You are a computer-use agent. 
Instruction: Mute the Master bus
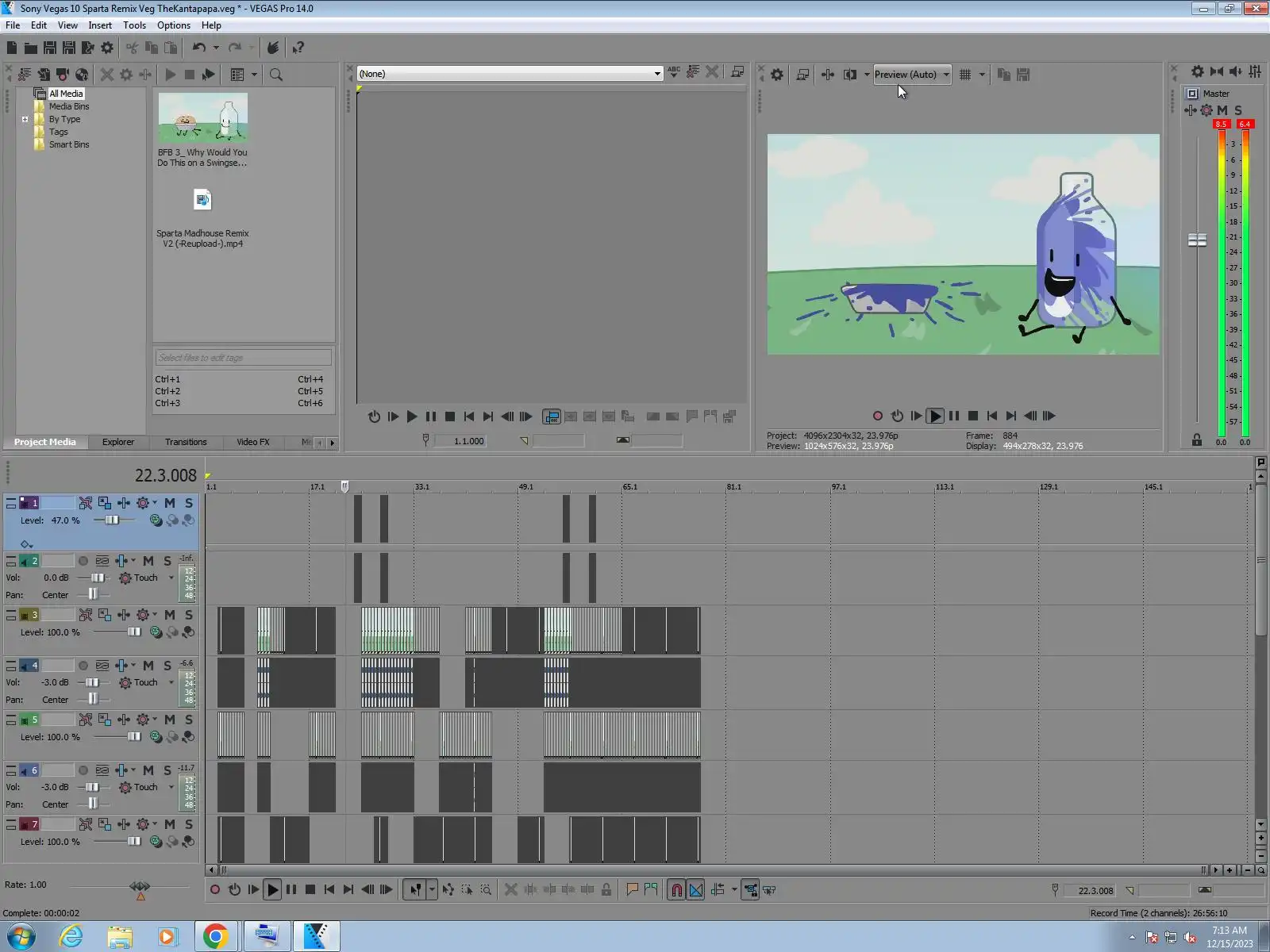[x=1222, y=110]
